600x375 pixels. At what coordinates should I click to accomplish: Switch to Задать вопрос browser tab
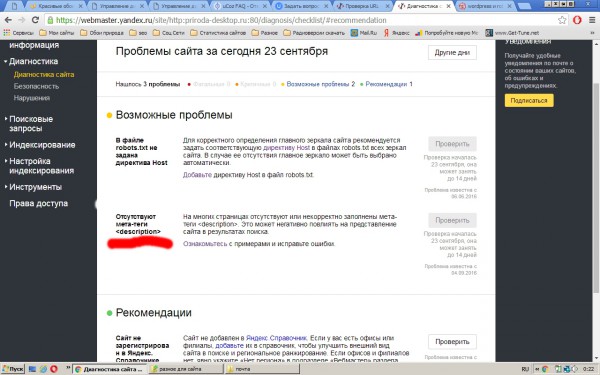[302, 6]
